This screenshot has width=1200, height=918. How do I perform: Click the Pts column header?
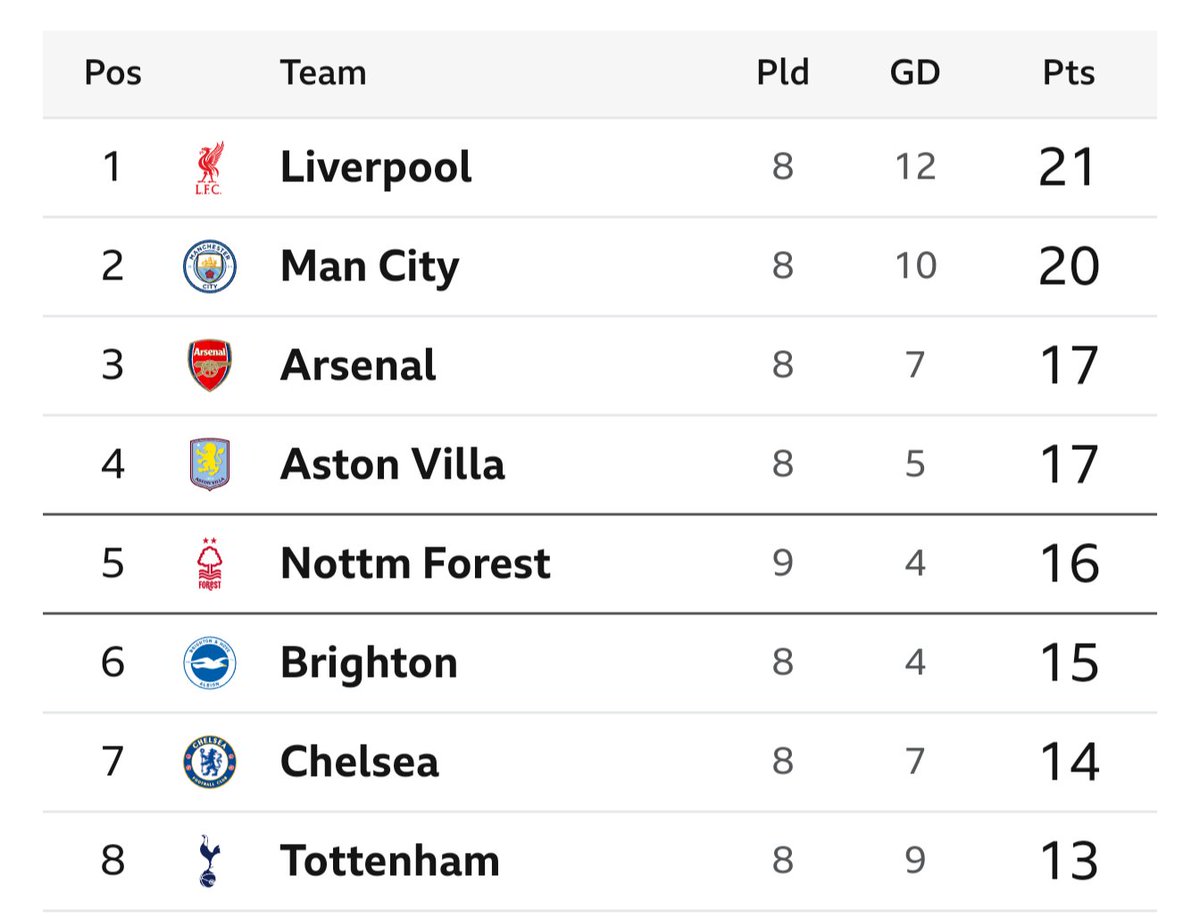coord(1069,73)
